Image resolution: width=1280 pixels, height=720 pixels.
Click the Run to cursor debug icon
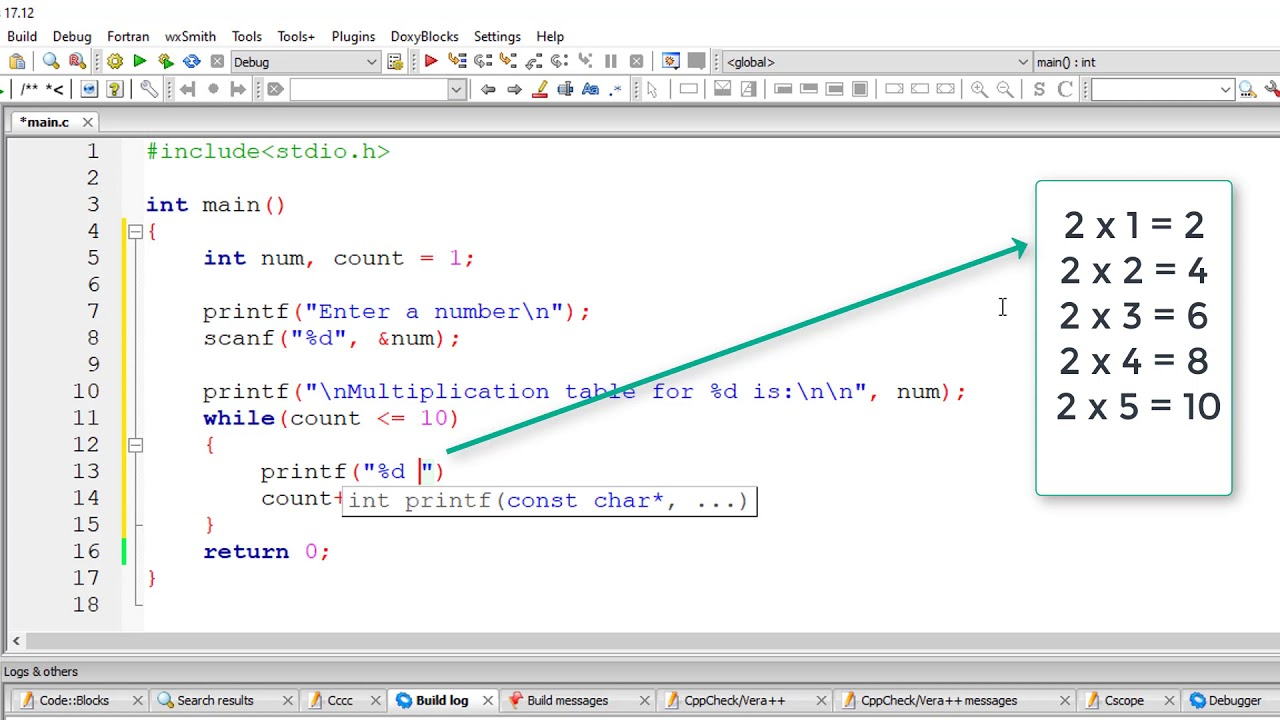click(458, 62)
